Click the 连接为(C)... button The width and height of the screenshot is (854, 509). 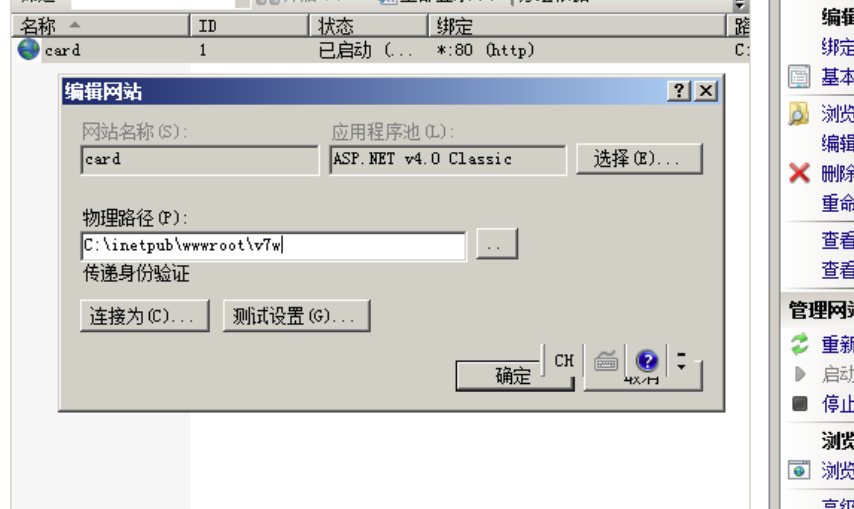pos(145,316)
